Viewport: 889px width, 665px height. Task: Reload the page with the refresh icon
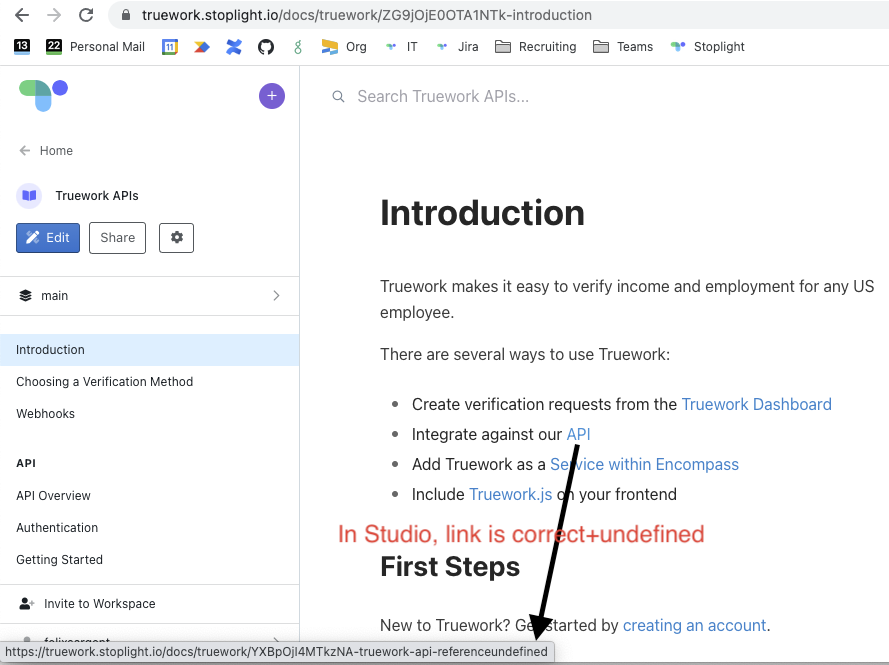(x=87, y=15)
